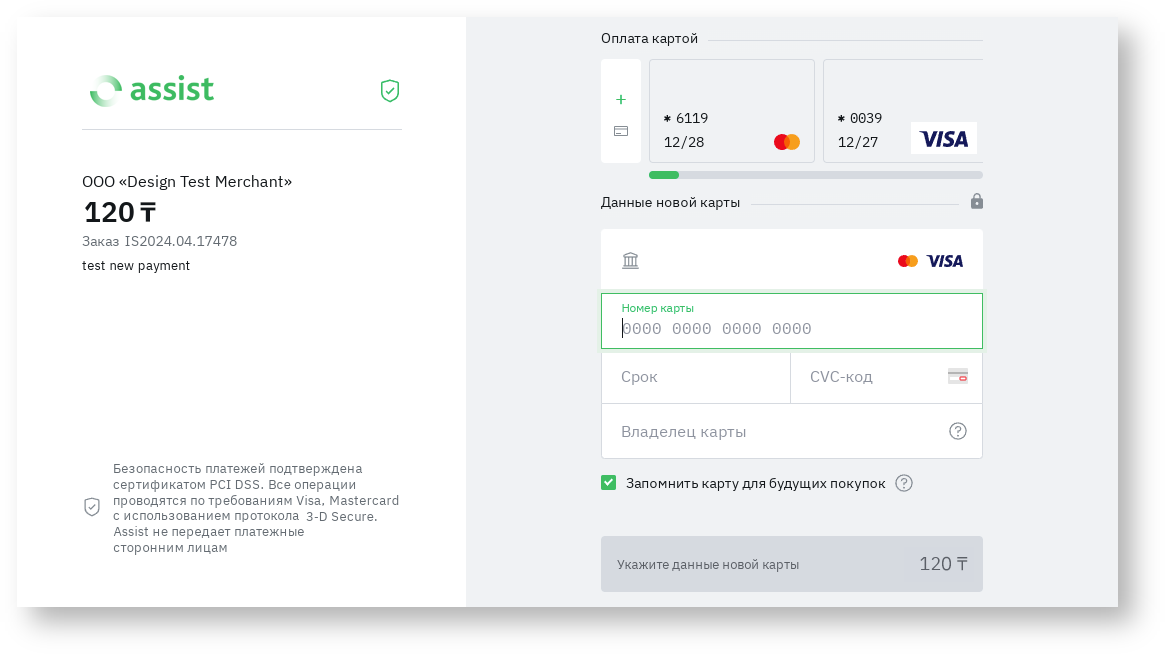This screenshot has height=655, width=1166.
Task: Click the gray shield icon by PCI DSS text
Action: pos(92,507)
